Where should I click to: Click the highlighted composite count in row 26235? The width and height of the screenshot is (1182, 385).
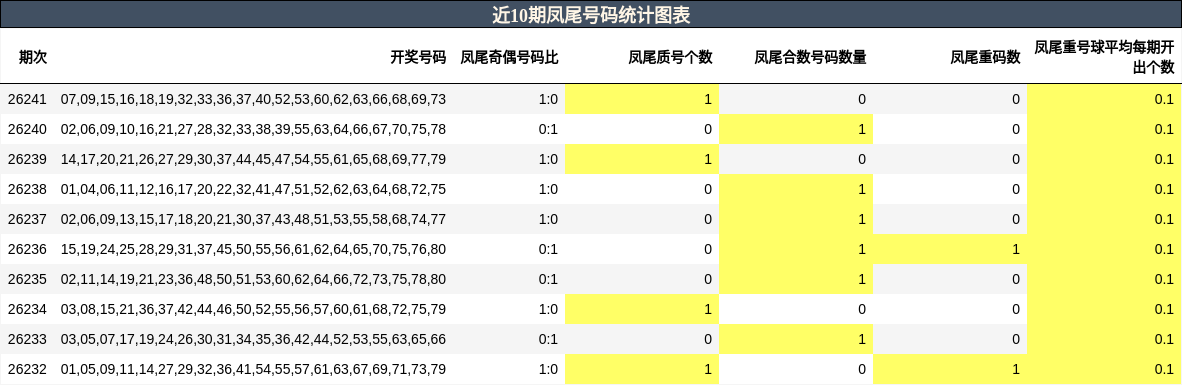point(796,280)
